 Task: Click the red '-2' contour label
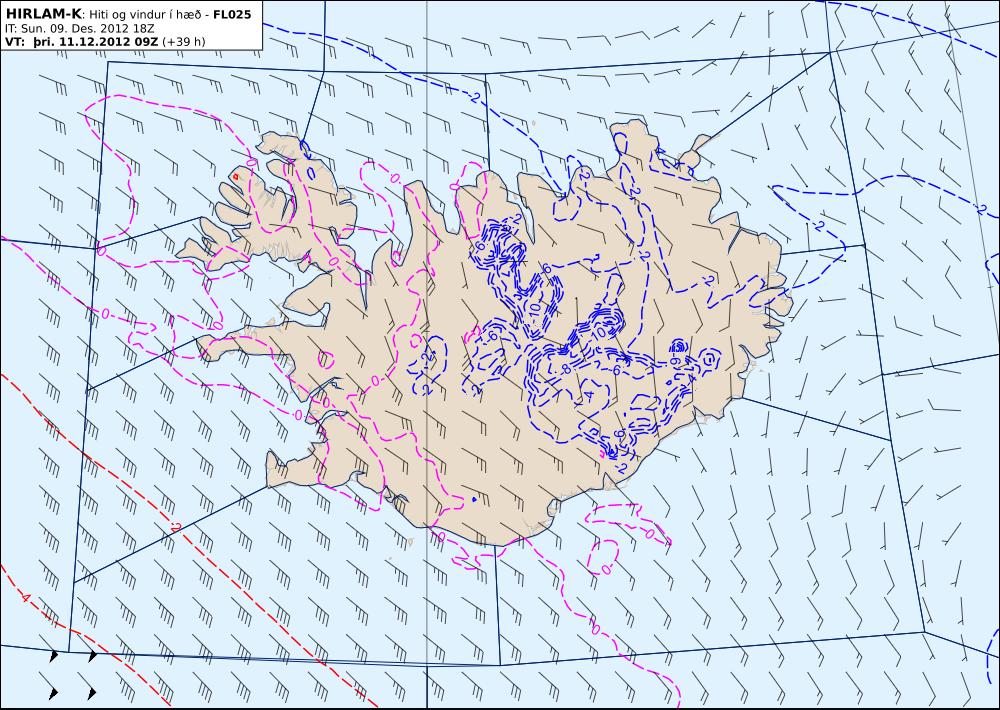(175, 528)
